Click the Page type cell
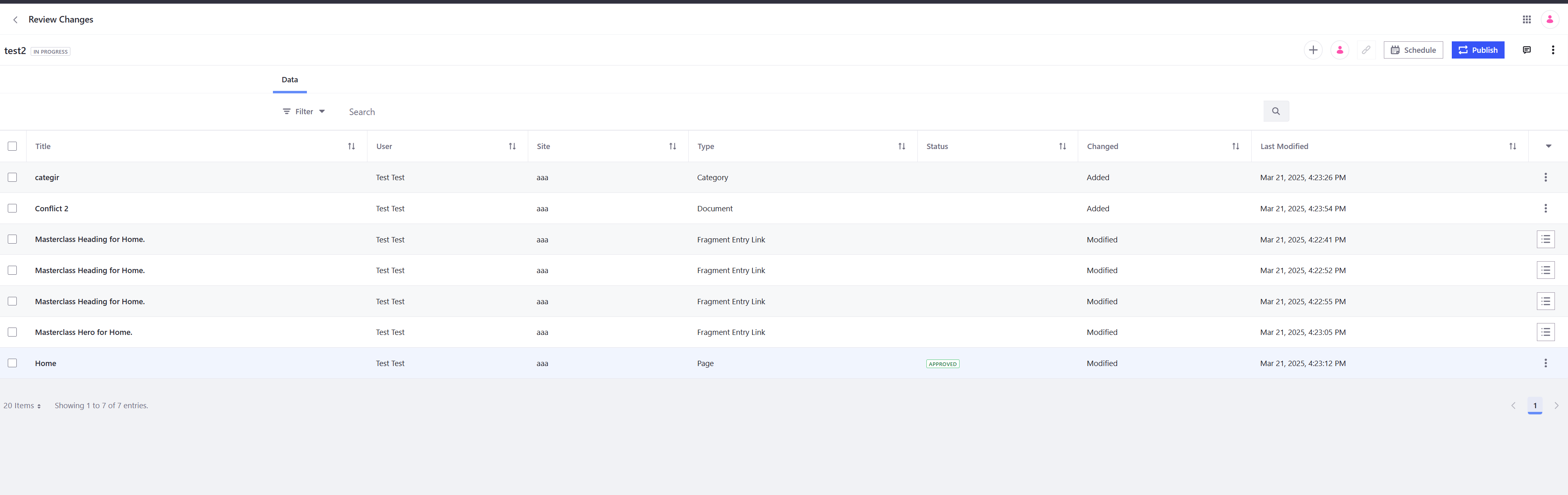 (x=705, y=363)
